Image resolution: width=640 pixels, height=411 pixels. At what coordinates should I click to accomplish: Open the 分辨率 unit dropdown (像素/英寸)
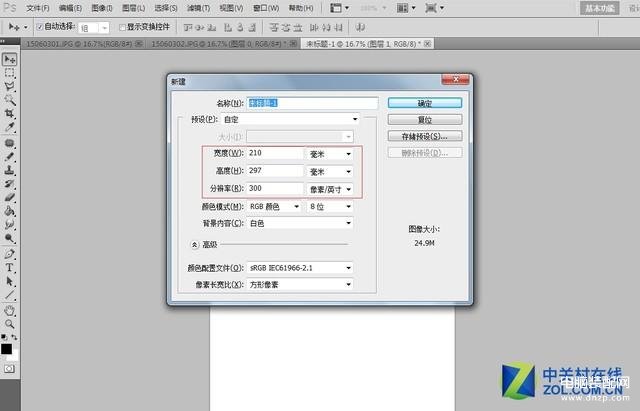pyautogui.click(x=330, y=189)
